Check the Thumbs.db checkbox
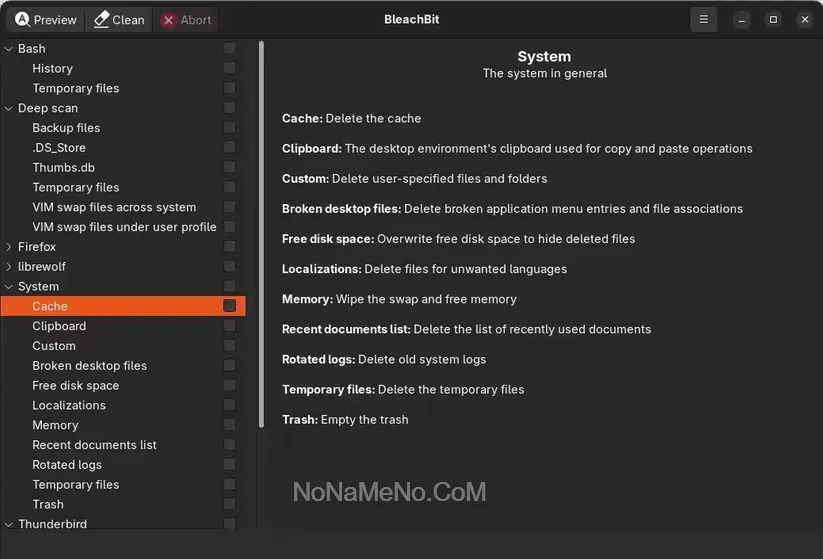 [230, 167]
